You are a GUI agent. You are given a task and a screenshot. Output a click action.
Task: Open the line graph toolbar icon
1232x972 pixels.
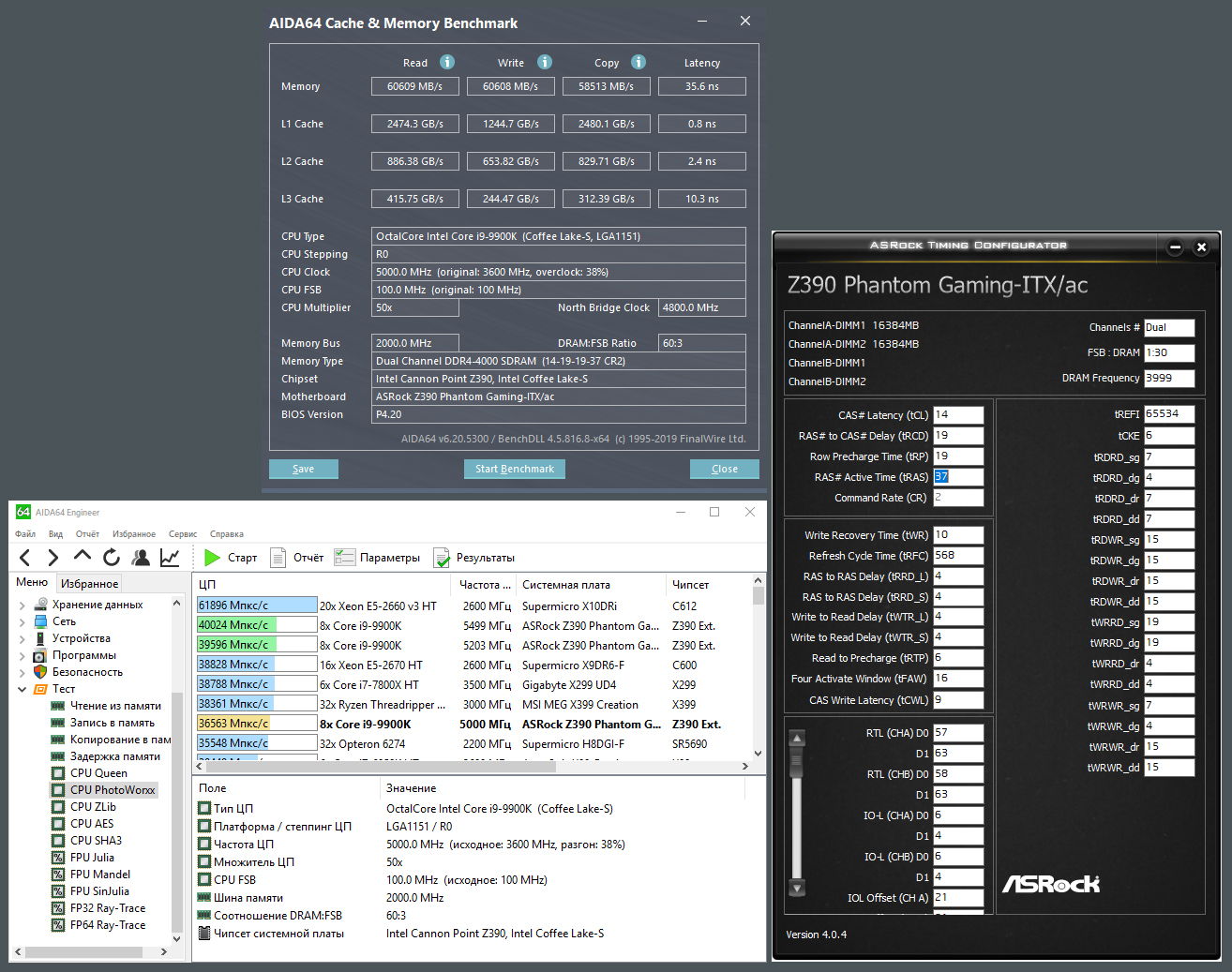click(x=170, y=558)
